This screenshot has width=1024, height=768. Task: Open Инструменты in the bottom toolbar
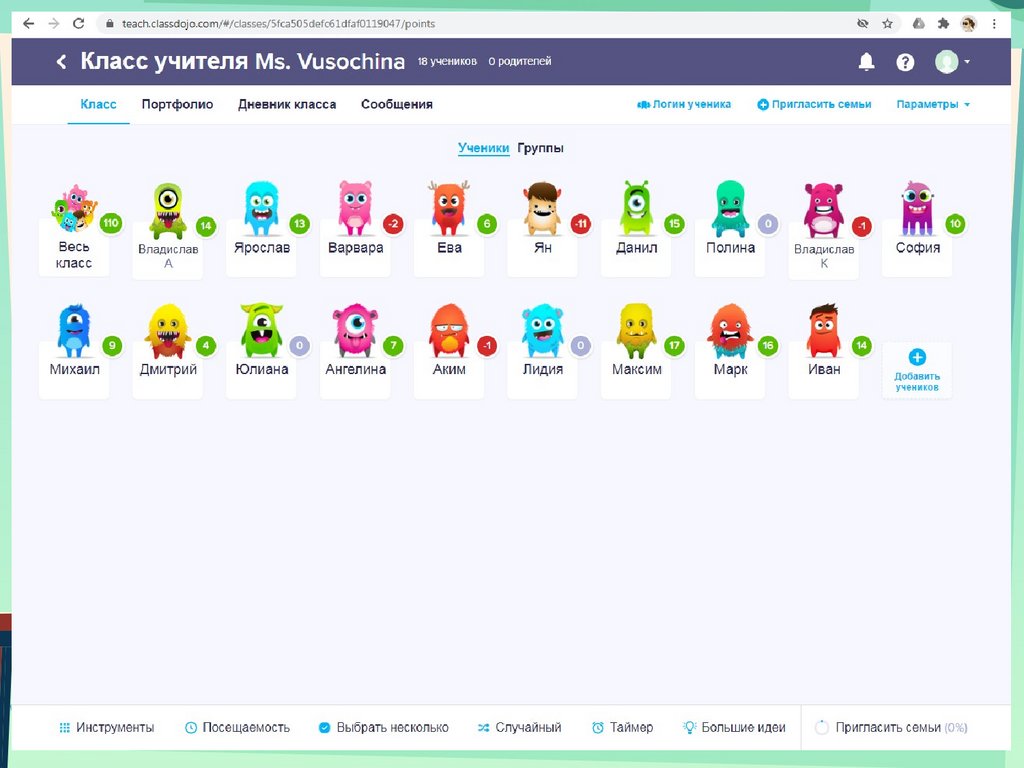[x=107, y=728]
